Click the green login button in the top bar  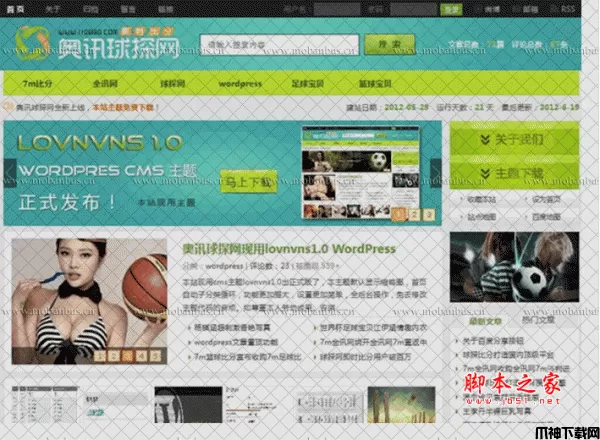point(451,9)
